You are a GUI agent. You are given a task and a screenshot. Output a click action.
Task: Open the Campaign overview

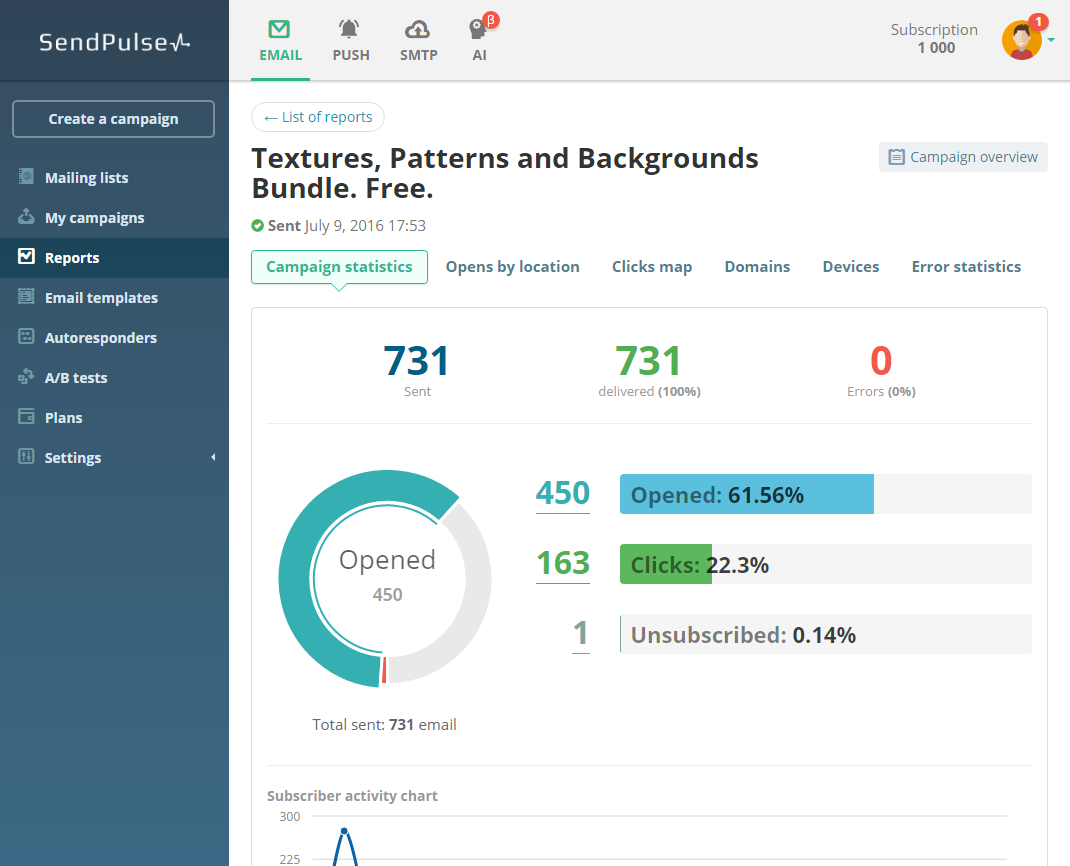(x=962, y=157)
